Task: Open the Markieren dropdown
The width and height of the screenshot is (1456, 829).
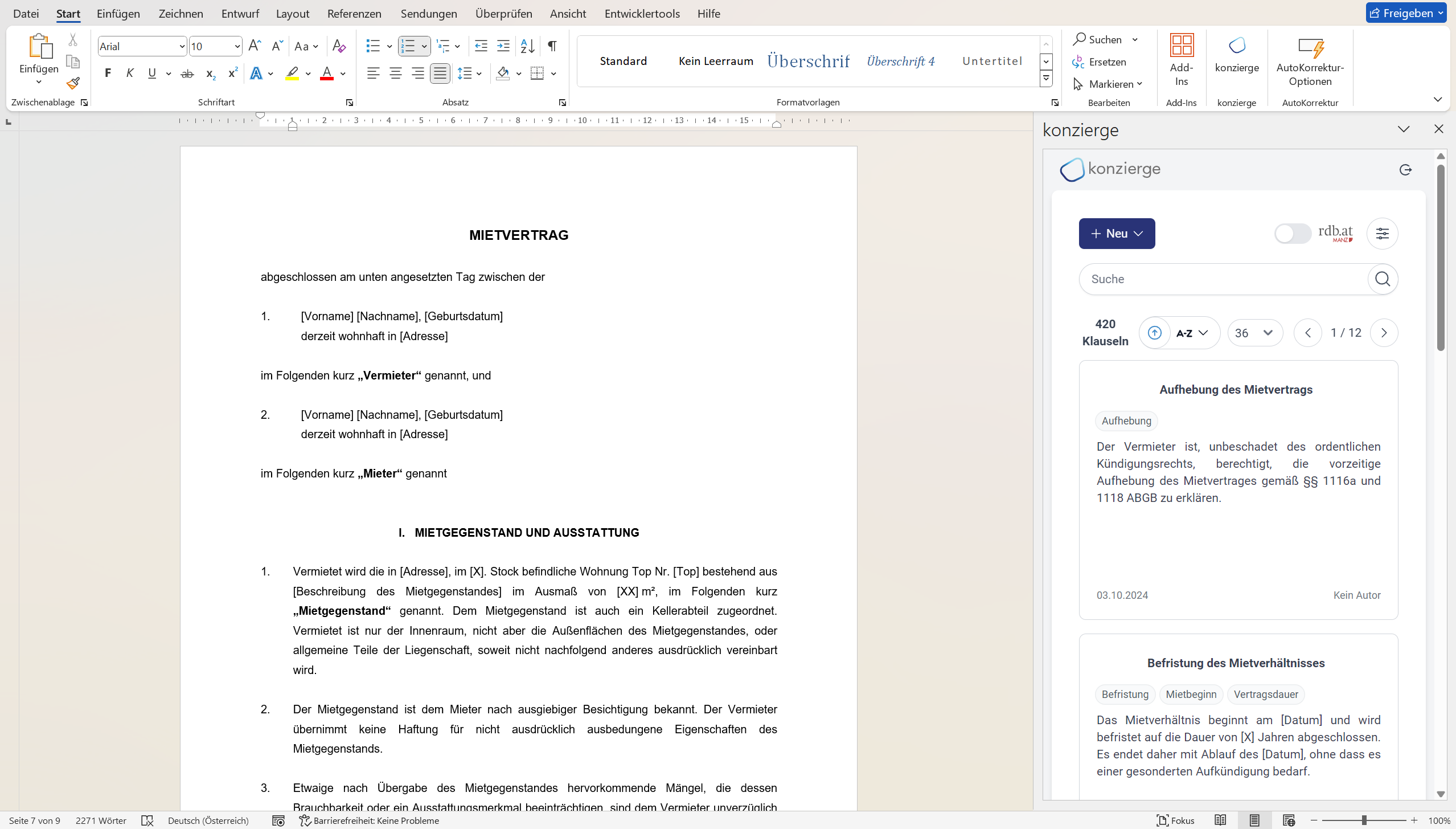Action: (1108, 84)
